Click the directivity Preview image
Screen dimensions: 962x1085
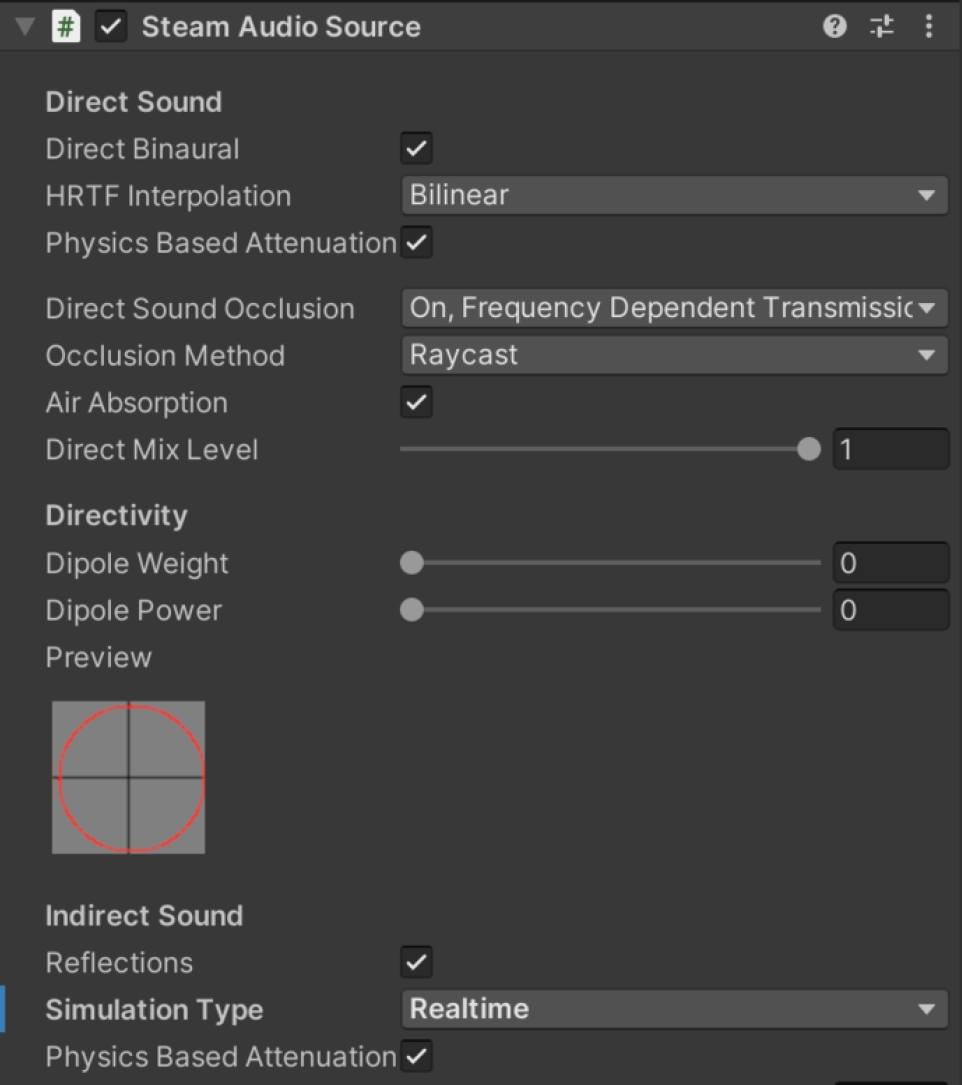(x=128, y=777)
